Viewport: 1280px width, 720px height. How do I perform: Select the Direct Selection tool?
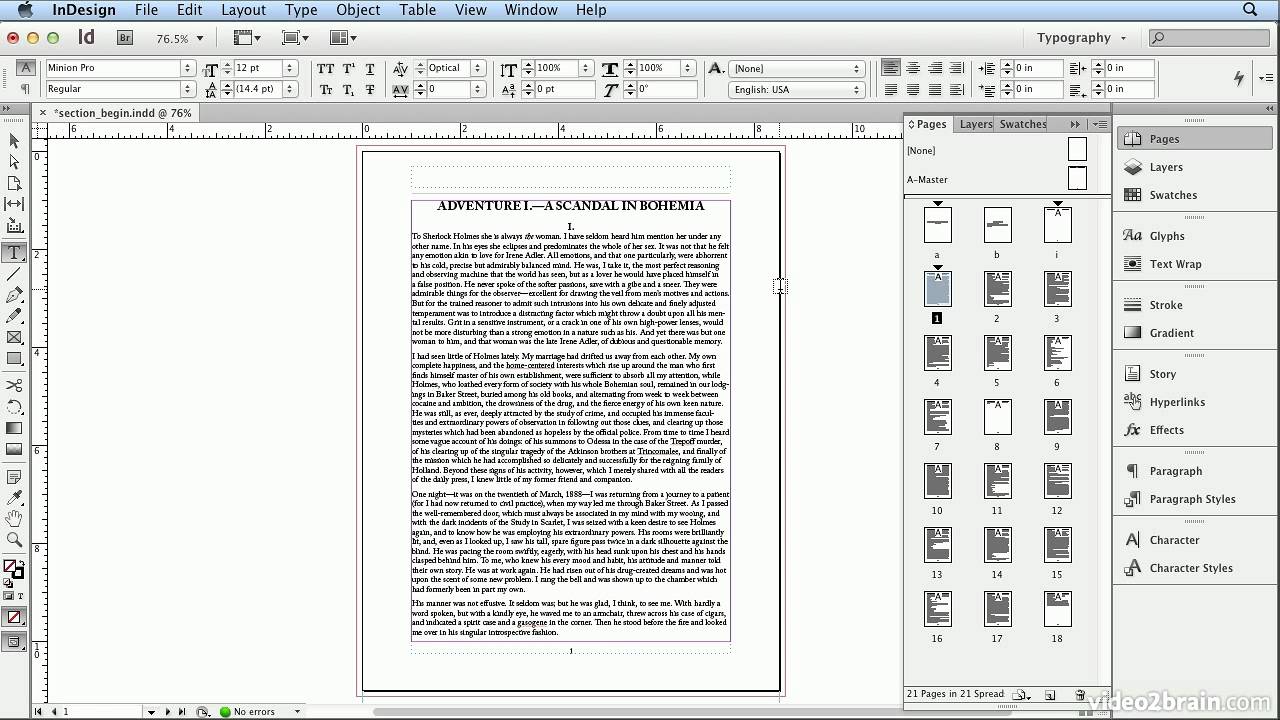tap(14, 162)
